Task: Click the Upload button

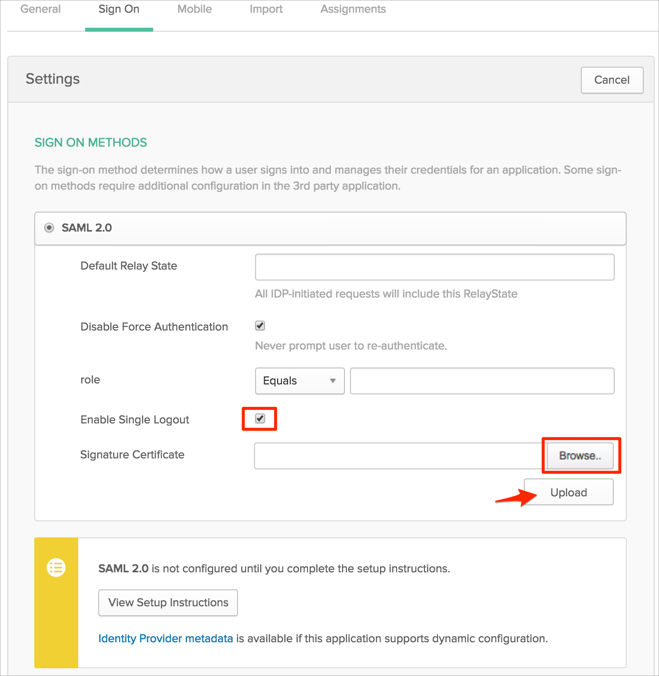Action: point(568,492)
